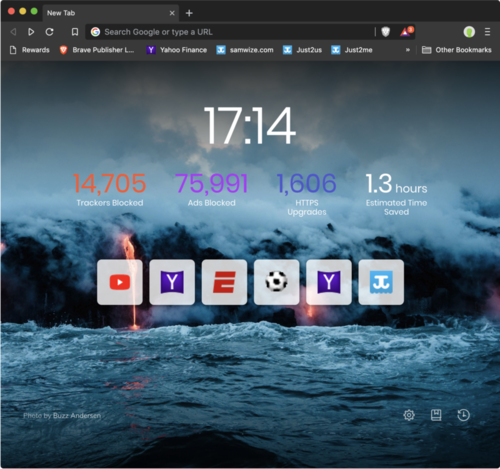The image size is (500, 469).
Task: Go forward with the forward arrow
Action: [x=31, y=32]
